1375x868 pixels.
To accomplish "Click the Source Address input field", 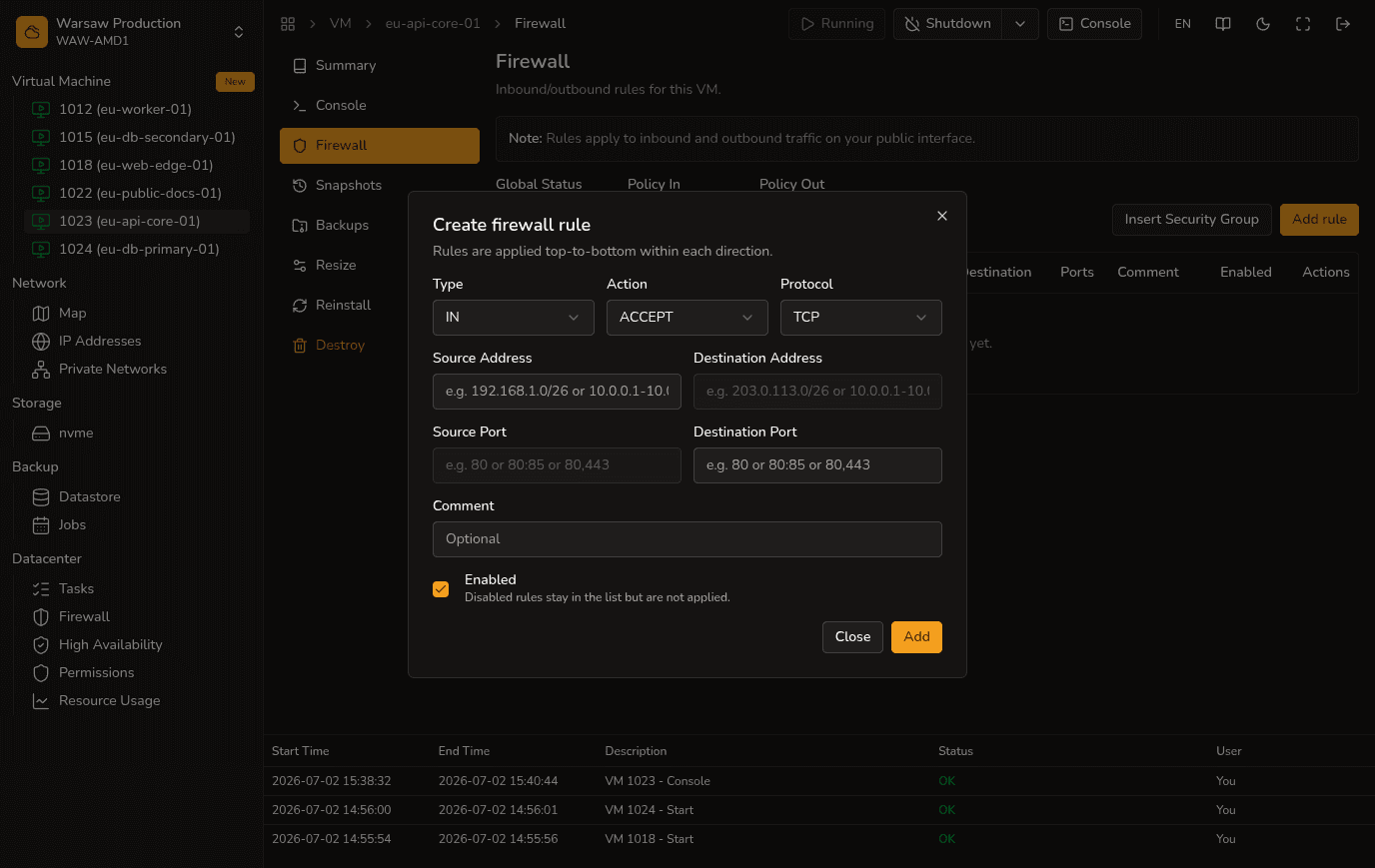I will (557, 391).
